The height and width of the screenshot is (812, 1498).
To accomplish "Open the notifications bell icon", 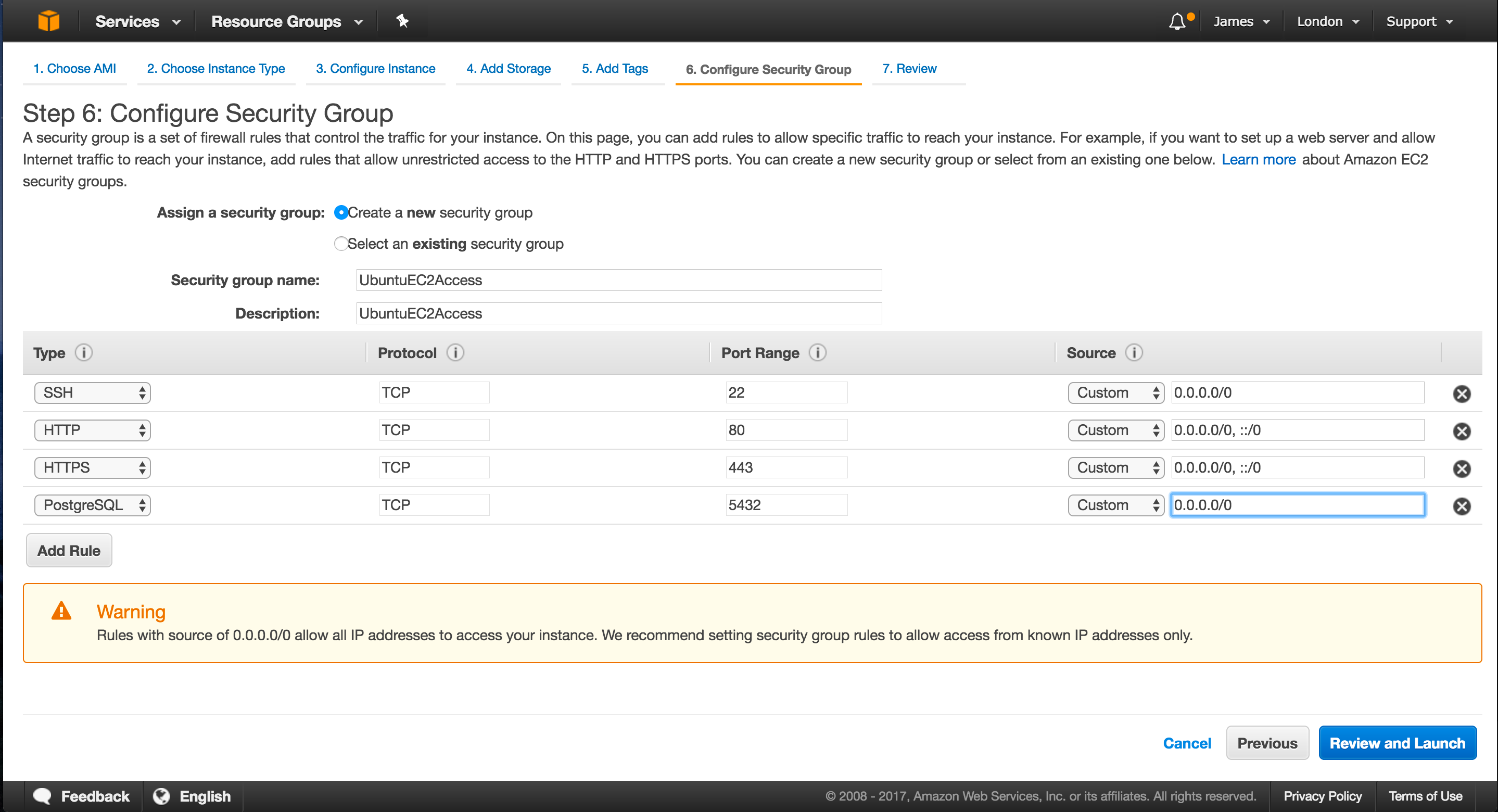I will [x=1177, y=21].
